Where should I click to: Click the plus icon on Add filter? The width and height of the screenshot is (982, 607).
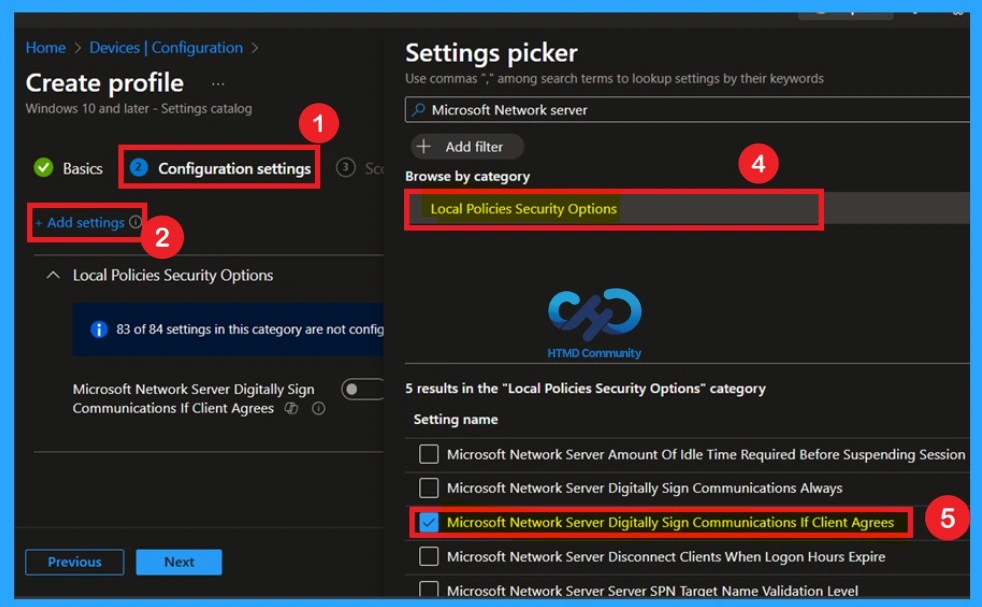(423, 146)
